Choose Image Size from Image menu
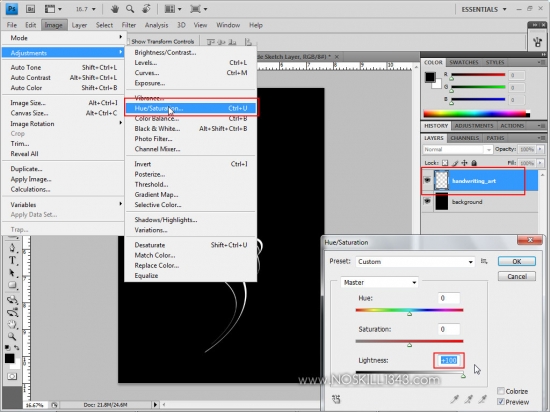 (x=64, y=103)
